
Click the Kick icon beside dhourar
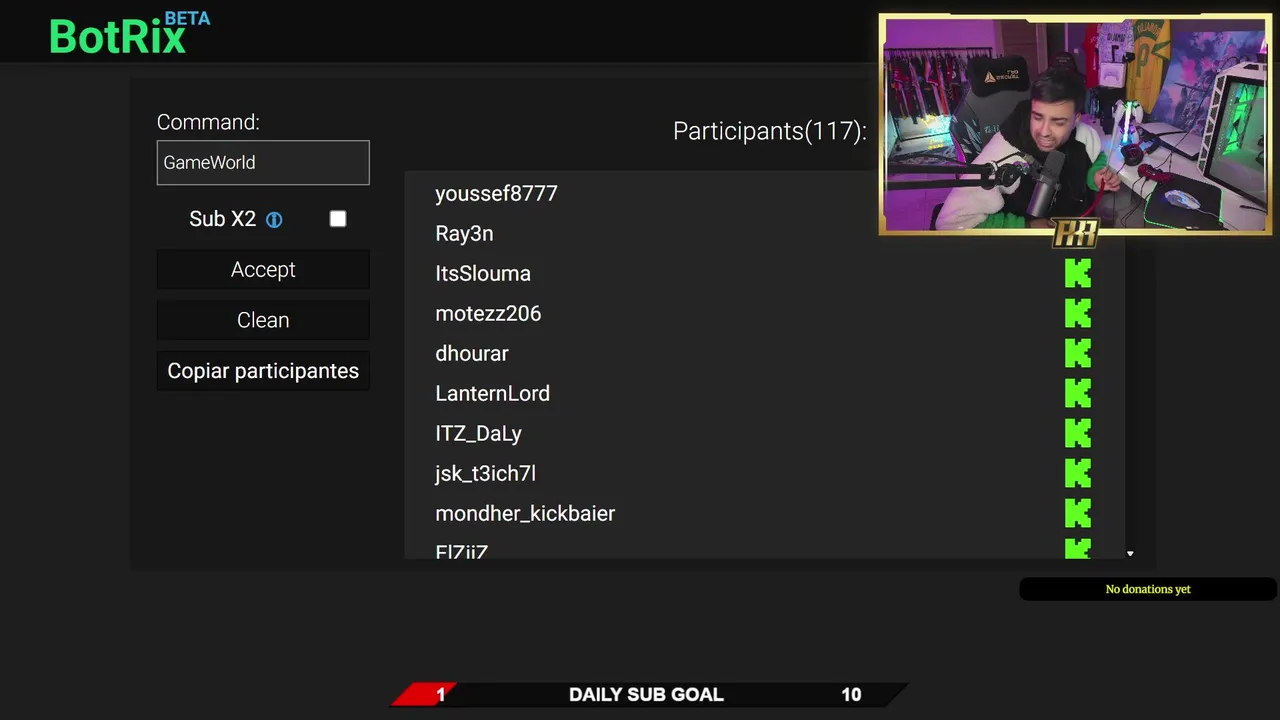[1077, 353]
